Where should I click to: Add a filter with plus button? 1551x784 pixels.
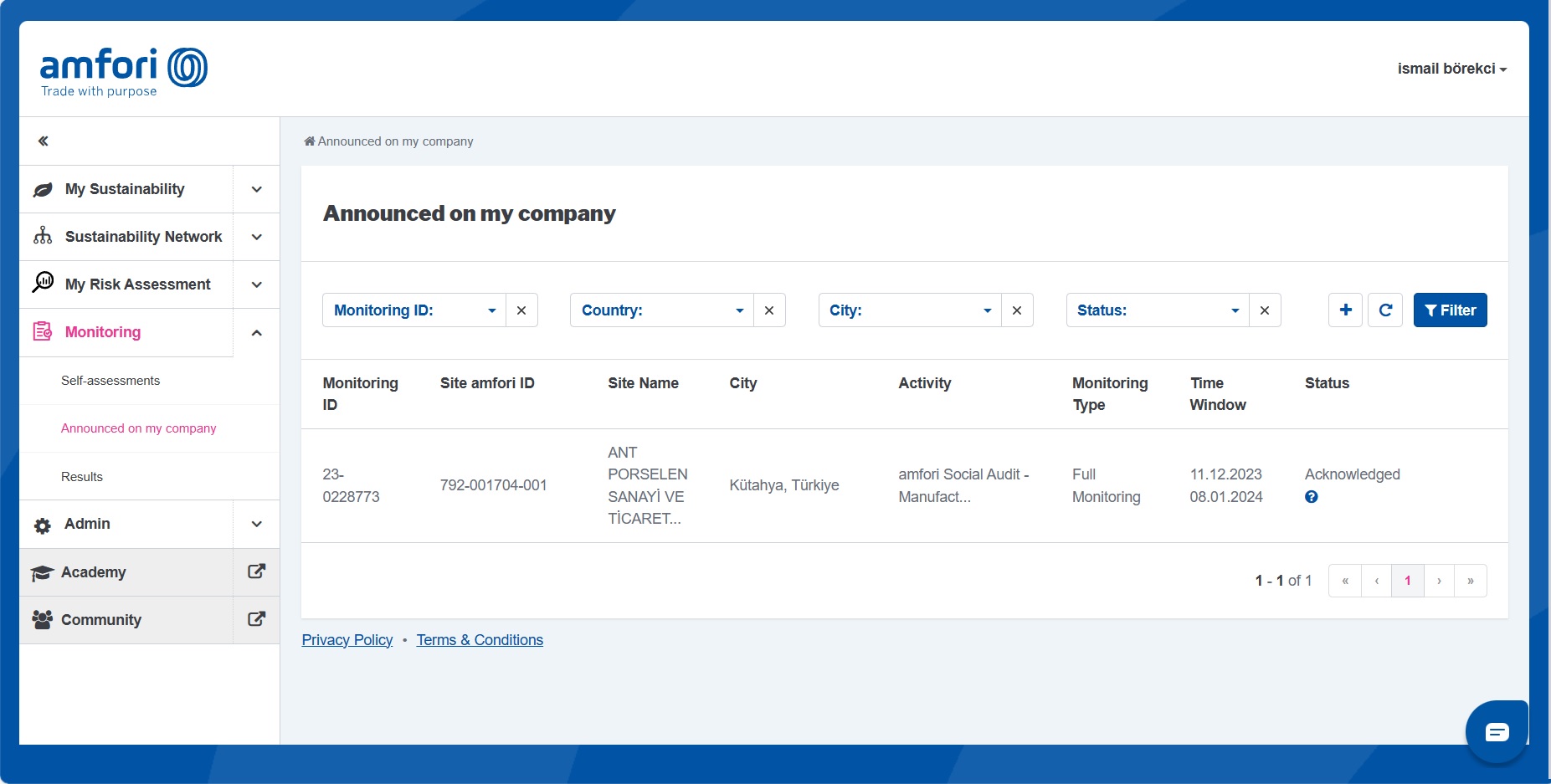click(1345, 310)
